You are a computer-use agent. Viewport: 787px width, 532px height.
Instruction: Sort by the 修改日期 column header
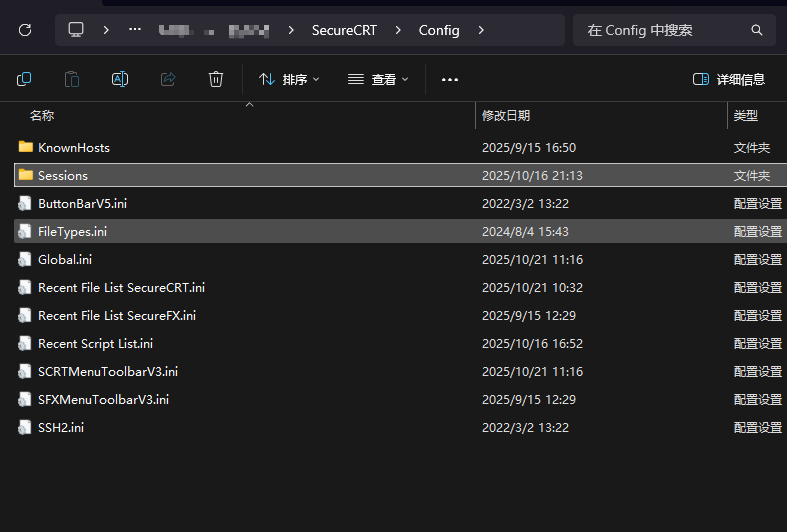506,115
